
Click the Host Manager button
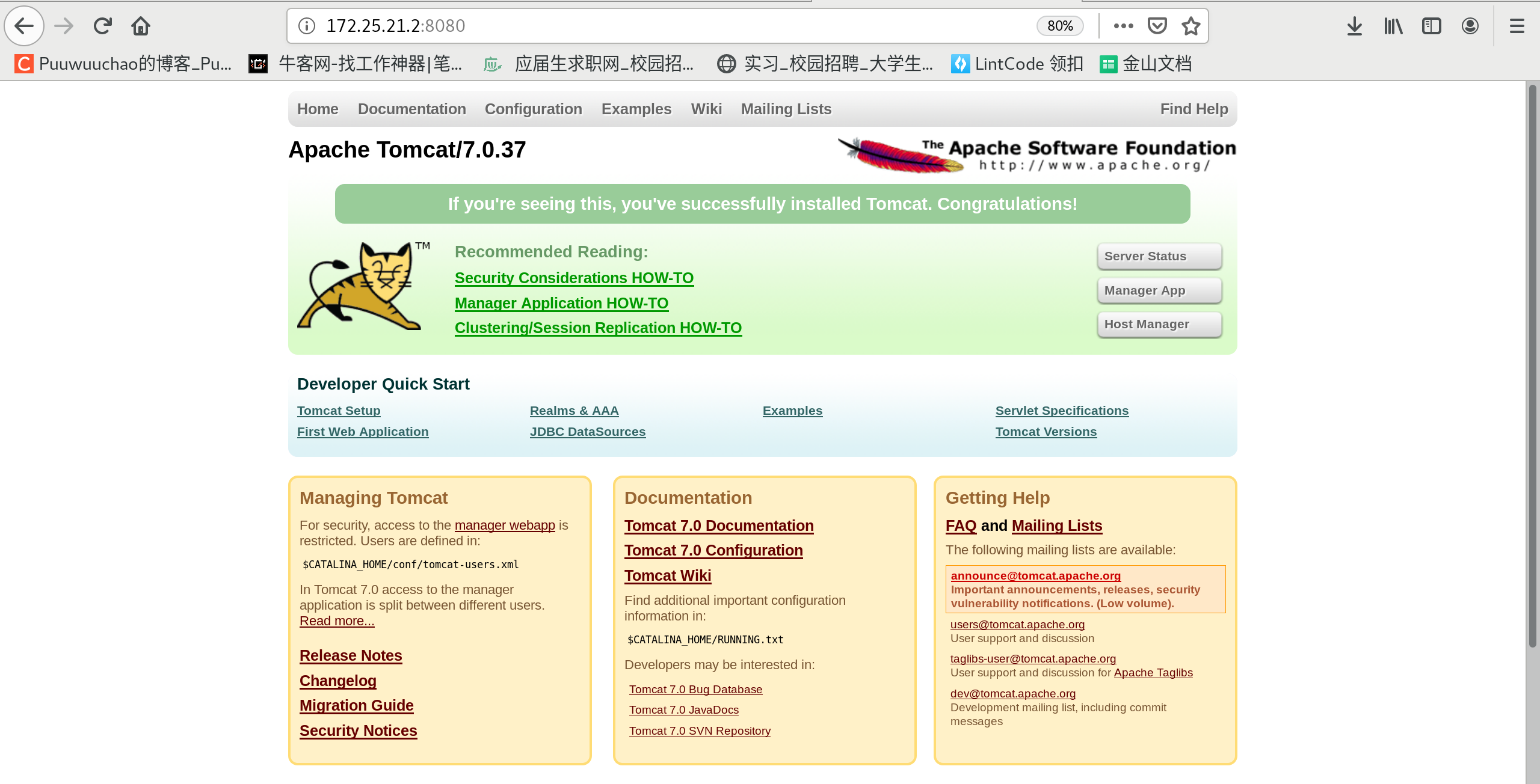click(1159, 324)
